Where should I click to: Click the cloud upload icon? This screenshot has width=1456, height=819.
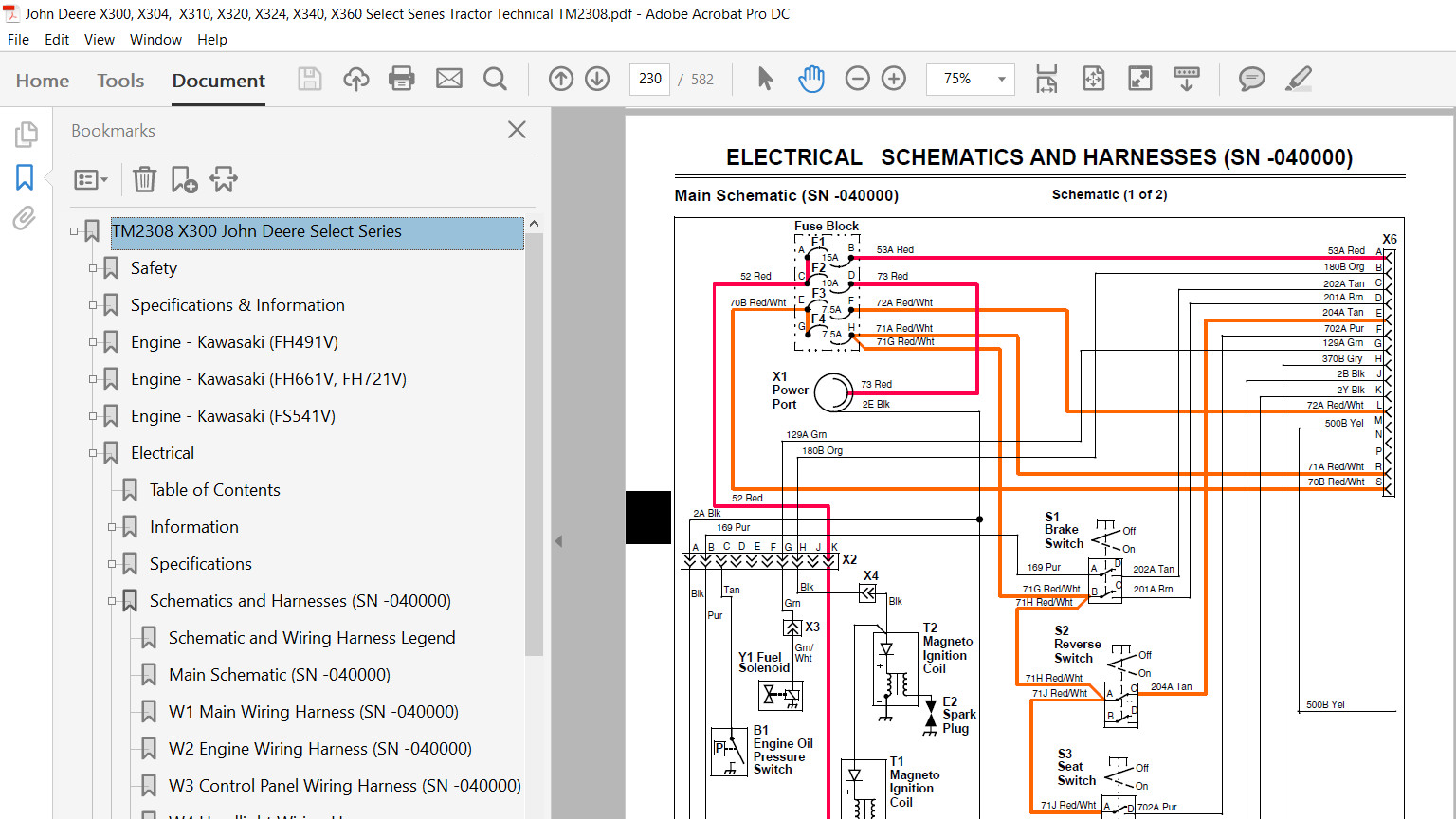(x=356, y=79)
